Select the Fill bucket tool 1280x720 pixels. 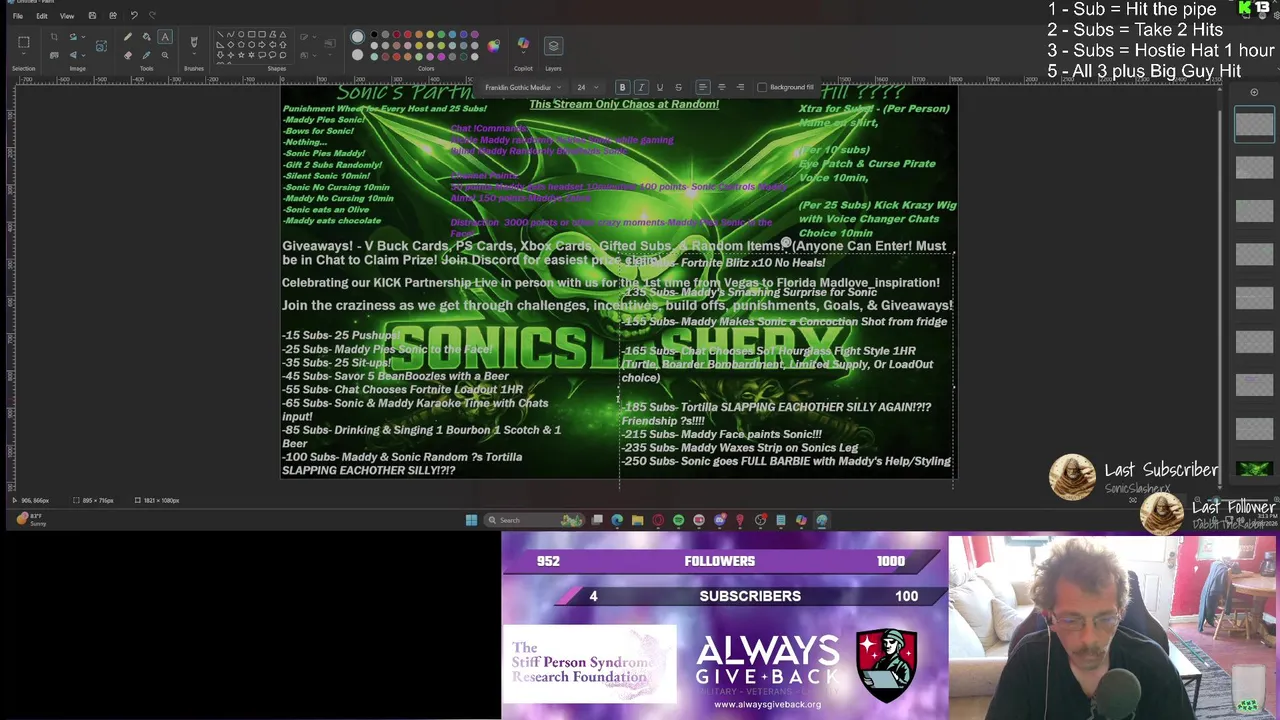[x=146, y=37]
